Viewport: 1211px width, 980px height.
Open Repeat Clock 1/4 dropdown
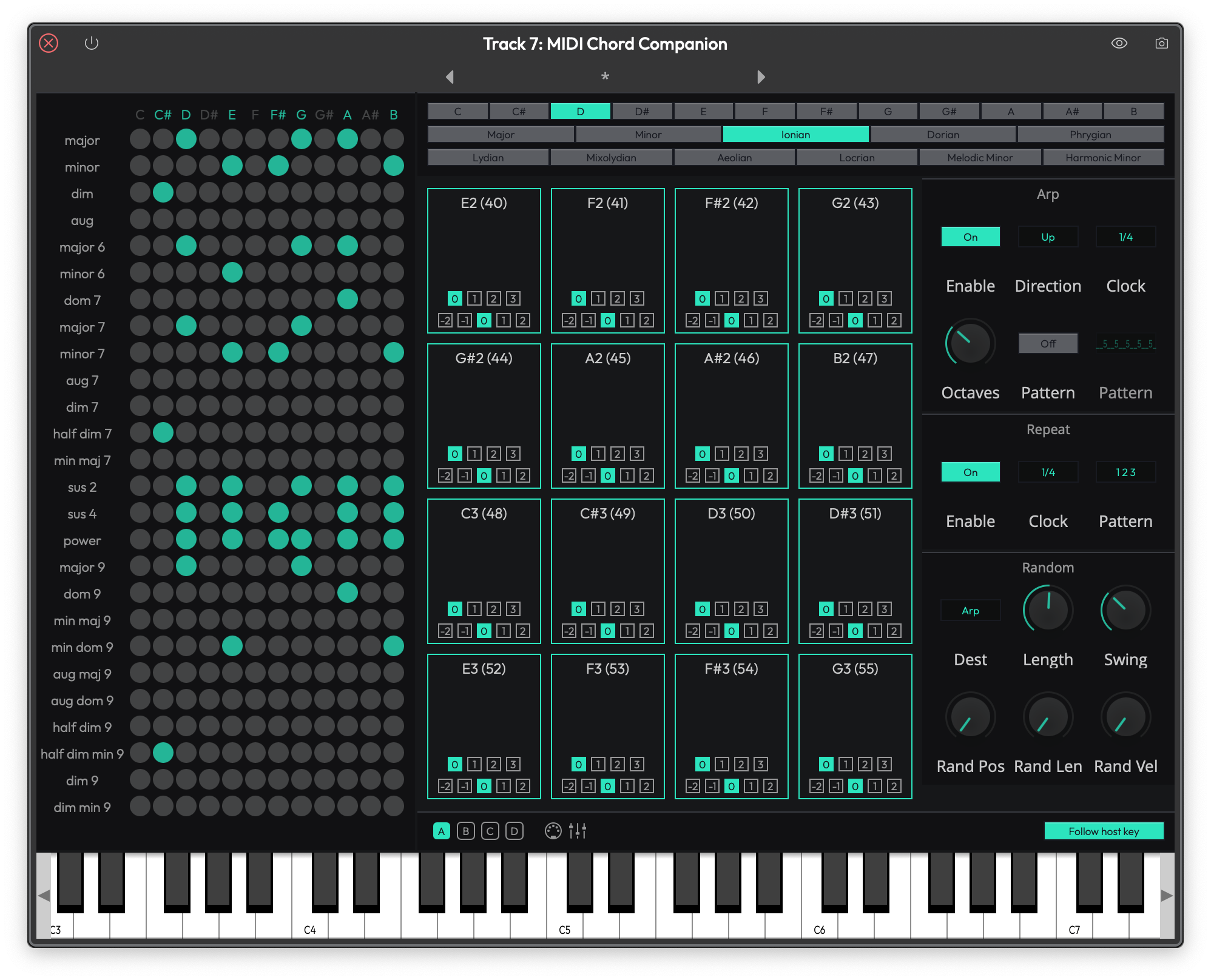pos(1048,472)
